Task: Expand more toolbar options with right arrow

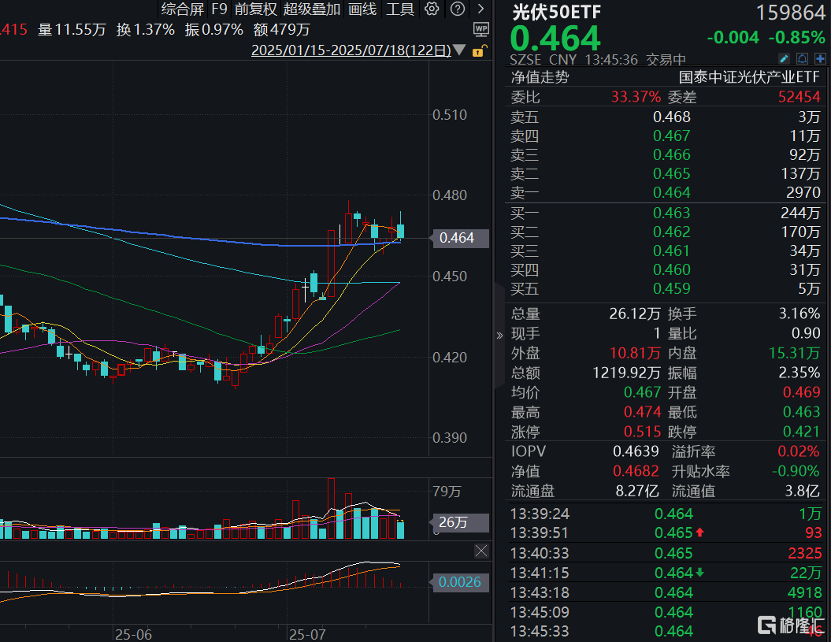Action: click(x=481, y=9)
